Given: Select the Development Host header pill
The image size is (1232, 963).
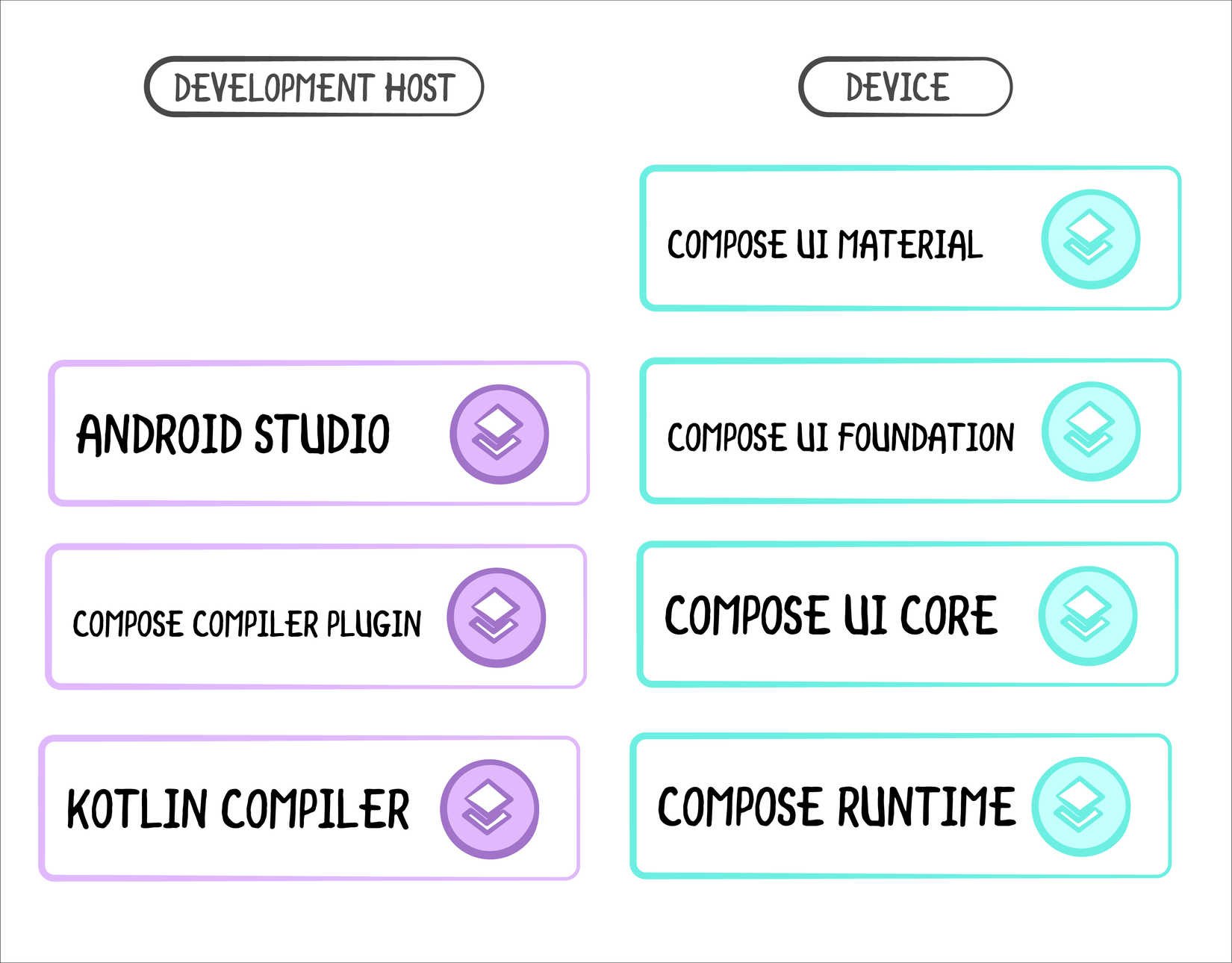Looking at the screenshot, I should click(314, 87).
